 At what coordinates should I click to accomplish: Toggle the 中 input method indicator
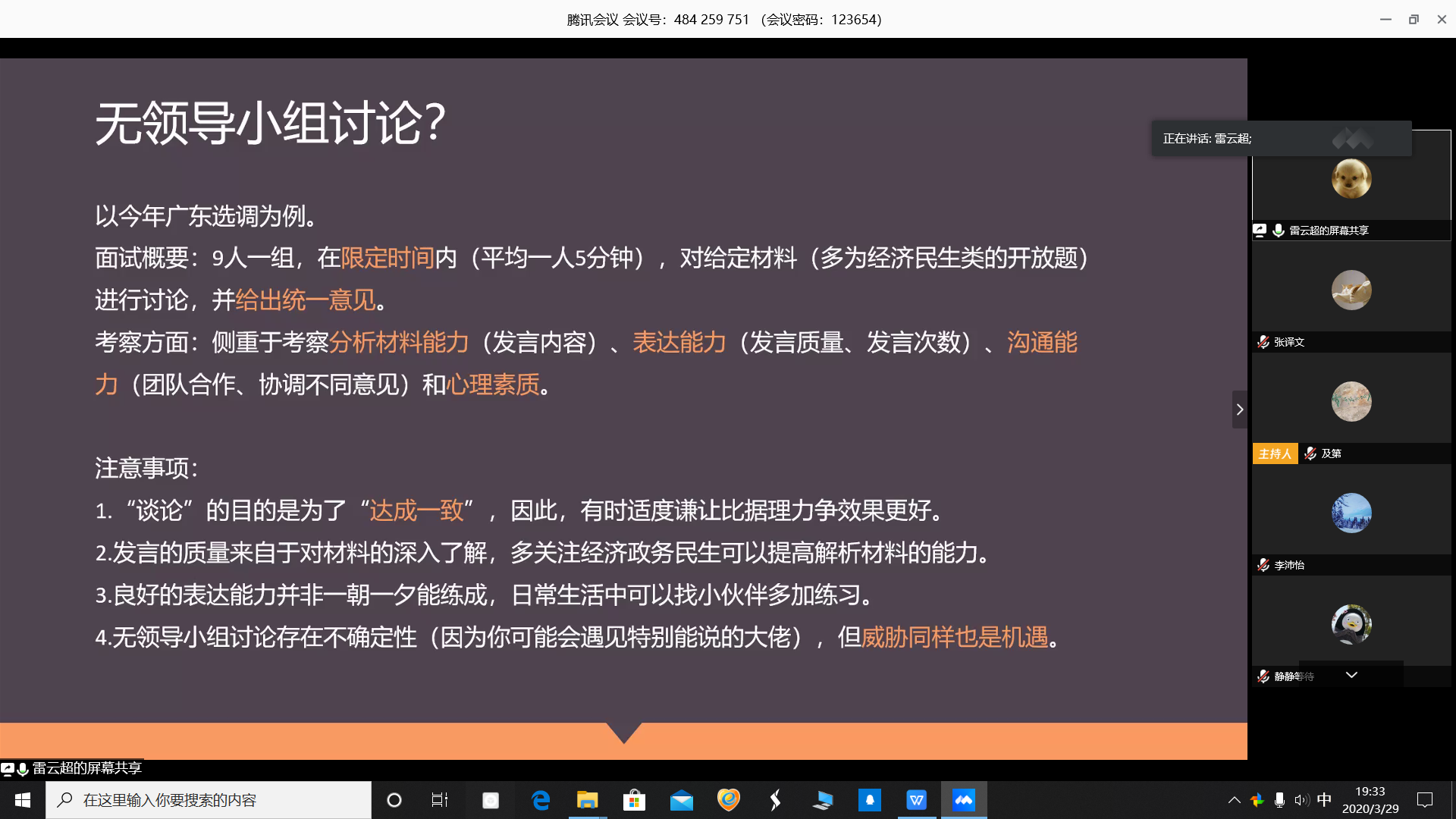[1324, 800]
